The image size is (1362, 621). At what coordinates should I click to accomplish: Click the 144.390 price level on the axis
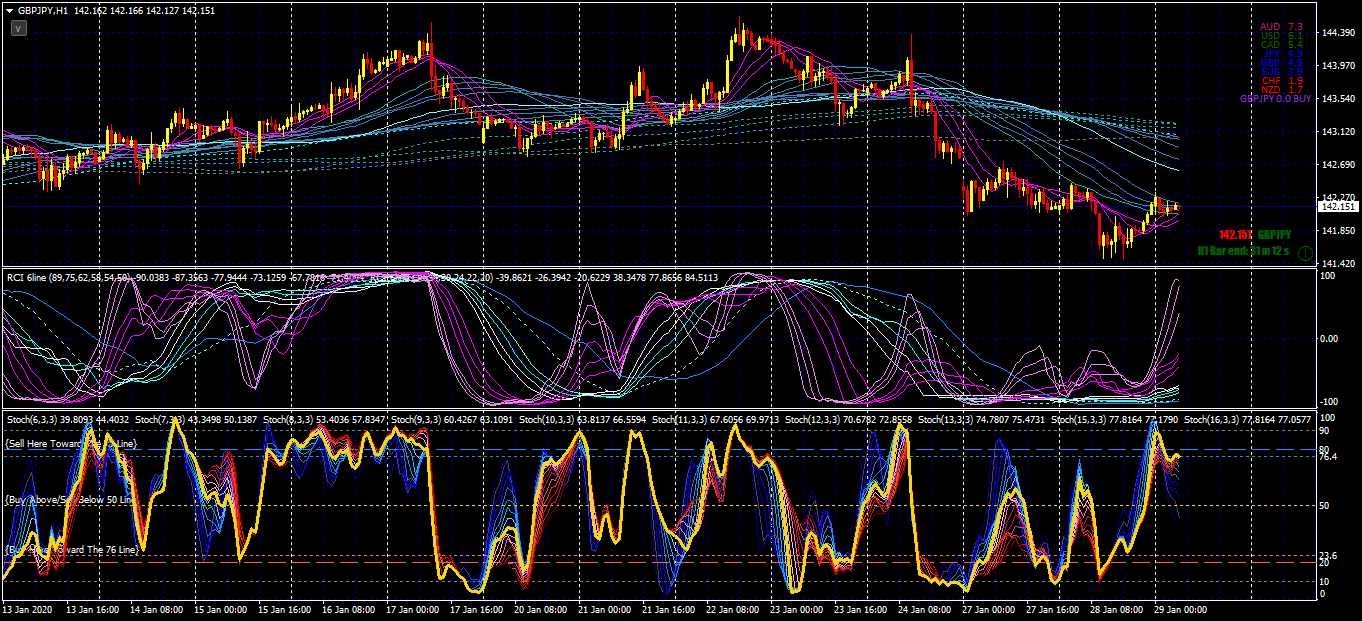[x=1338, y=33]
